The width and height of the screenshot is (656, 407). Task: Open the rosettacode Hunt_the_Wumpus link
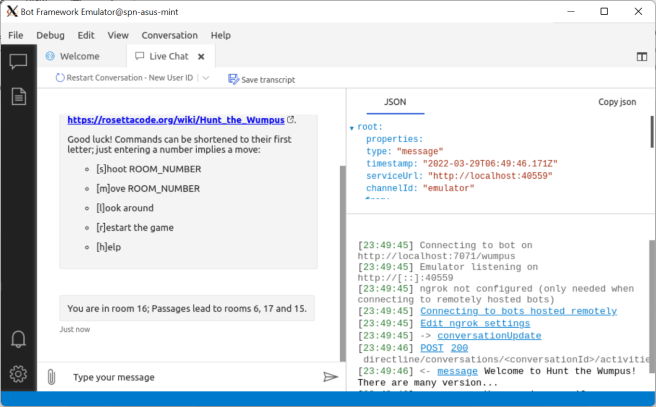[176, 120]
